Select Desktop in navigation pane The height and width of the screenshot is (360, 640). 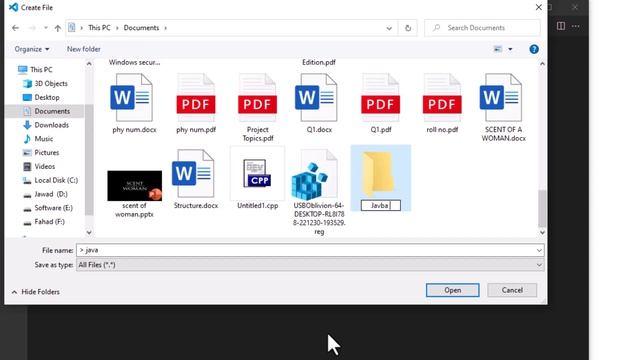[x=41, y=97]
